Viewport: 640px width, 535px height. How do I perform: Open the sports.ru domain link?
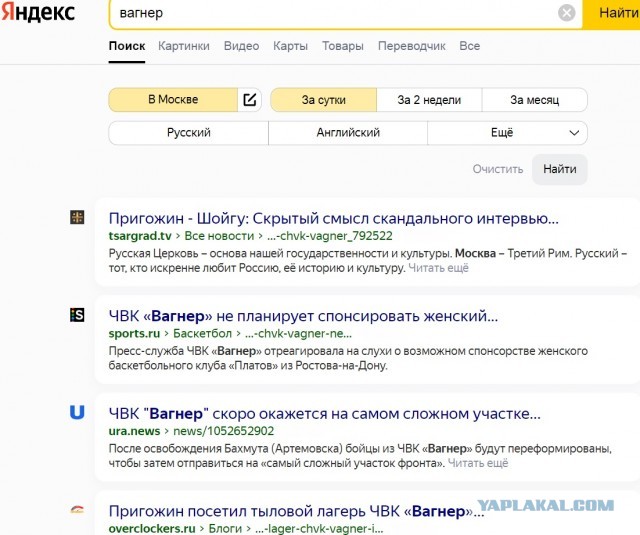tap(134, 333)
